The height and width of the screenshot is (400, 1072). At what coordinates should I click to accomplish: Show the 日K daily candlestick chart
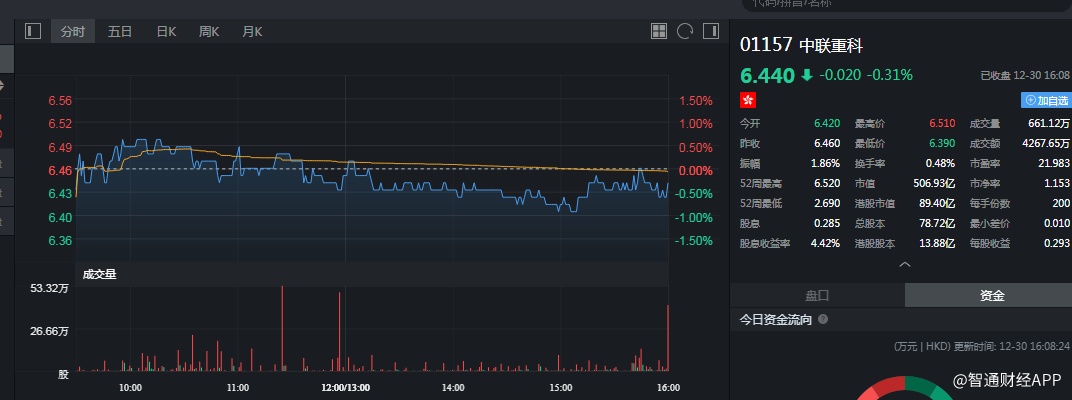pyautogui.click(x=166, y=31)
